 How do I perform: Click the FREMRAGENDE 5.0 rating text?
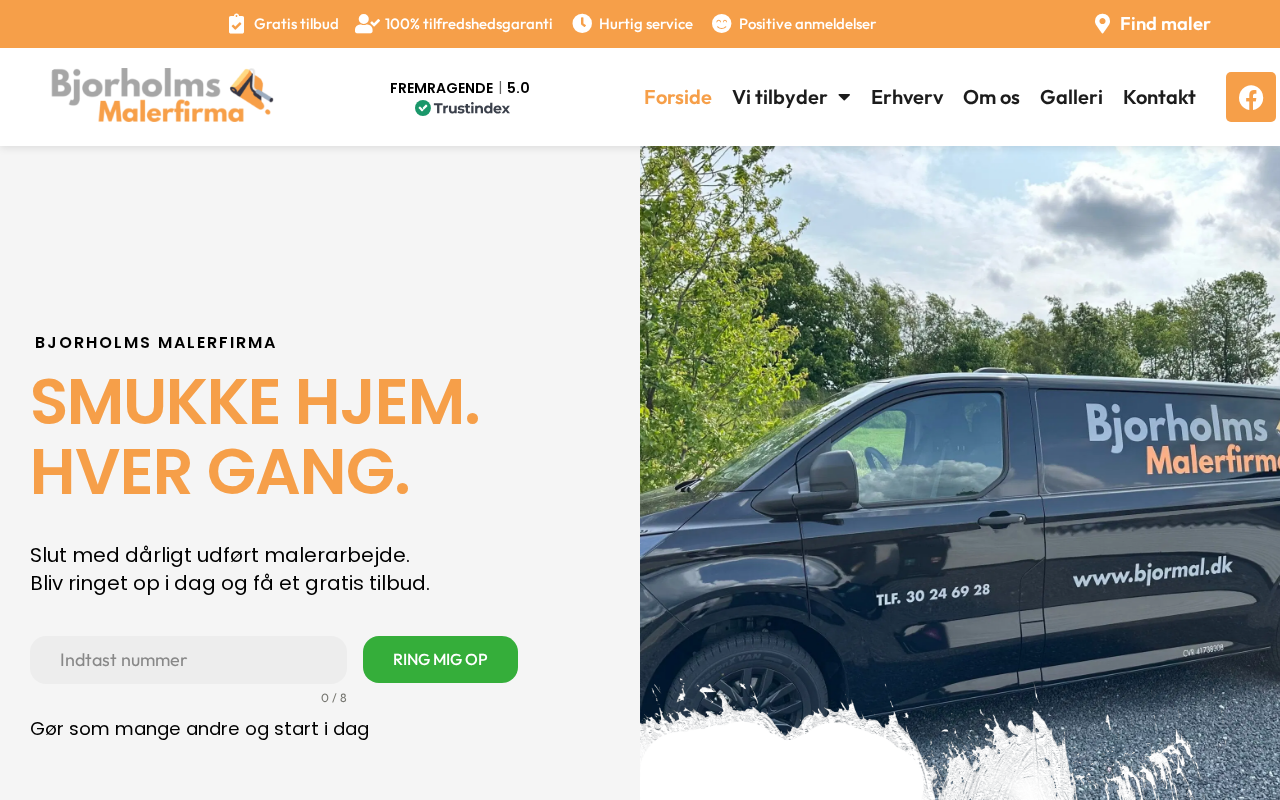(x=460, y=88)
